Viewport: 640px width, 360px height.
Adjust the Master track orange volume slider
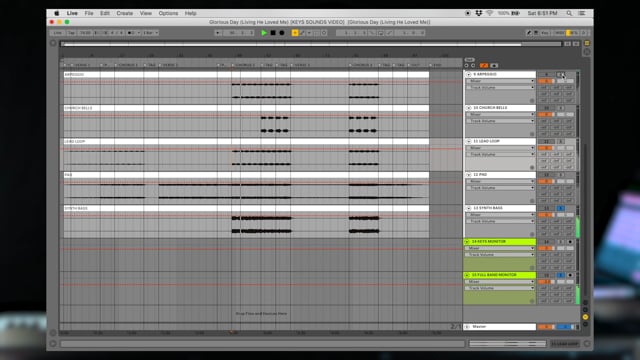pyautogui.click(x=546, y=327)
